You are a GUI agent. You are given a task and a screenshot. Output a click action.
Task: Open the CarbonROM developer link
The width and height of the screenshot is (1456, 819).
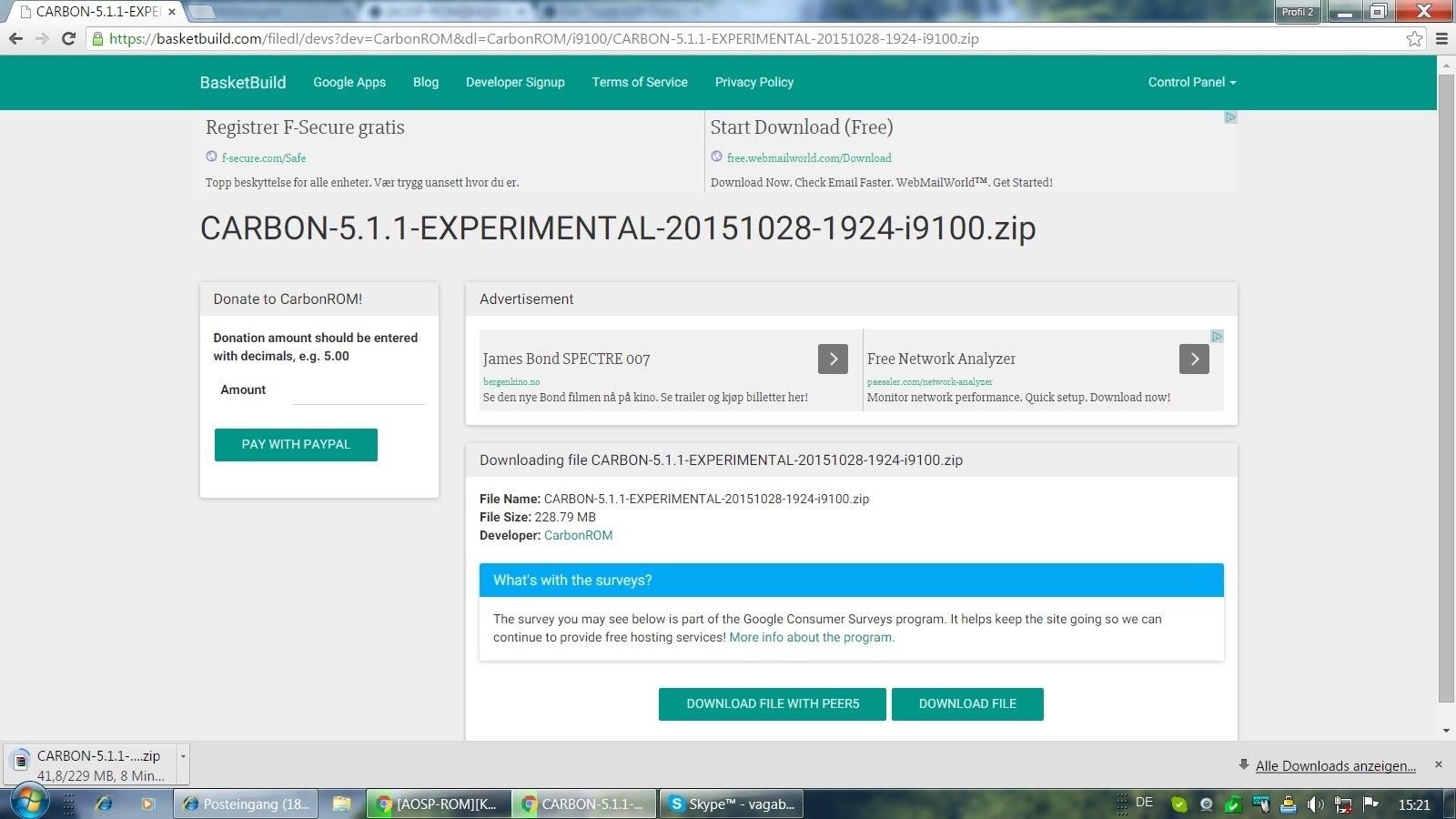click(x=578, y=535)
